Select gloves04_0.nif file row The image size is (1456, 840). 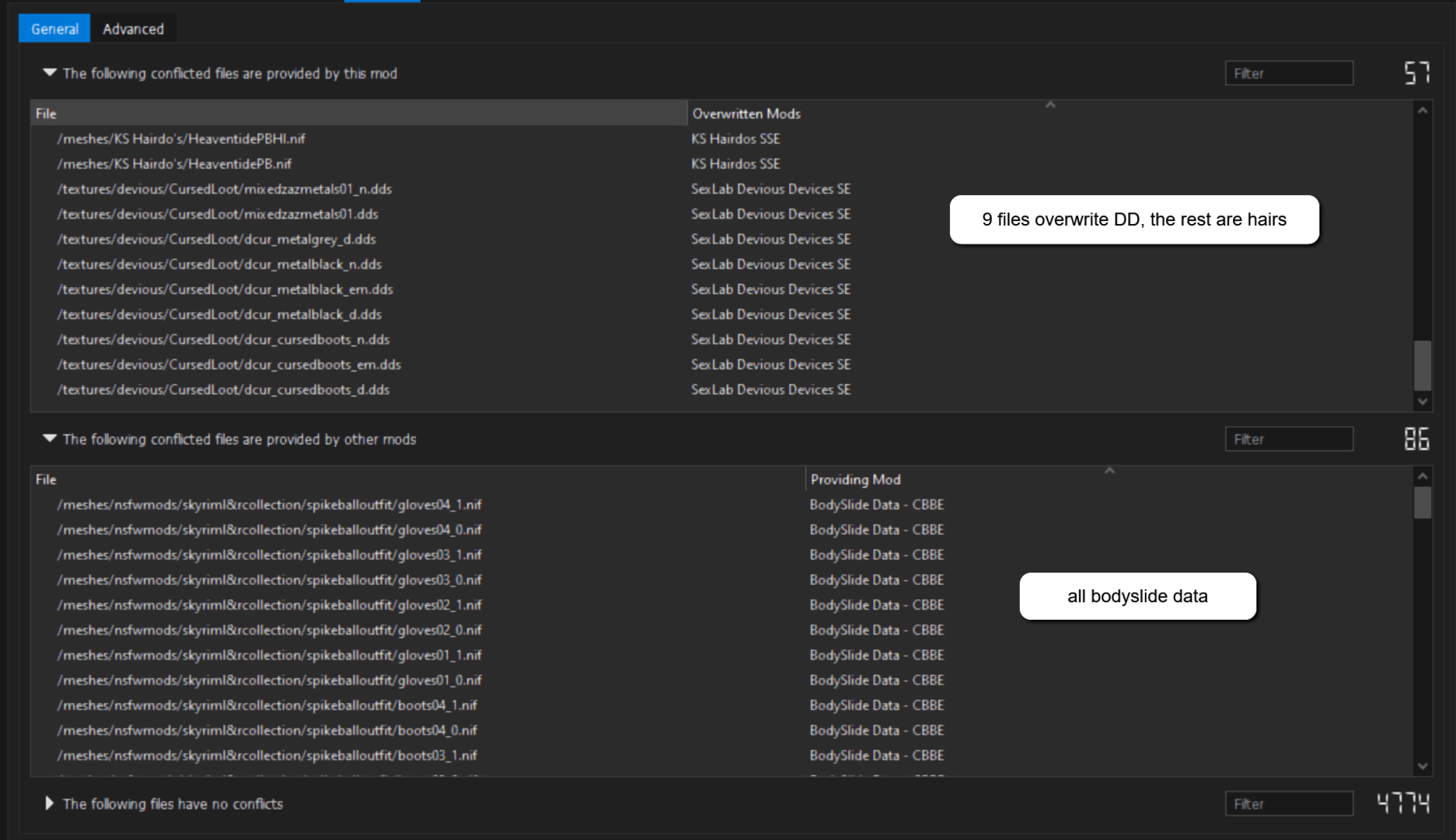click(721, 530)
